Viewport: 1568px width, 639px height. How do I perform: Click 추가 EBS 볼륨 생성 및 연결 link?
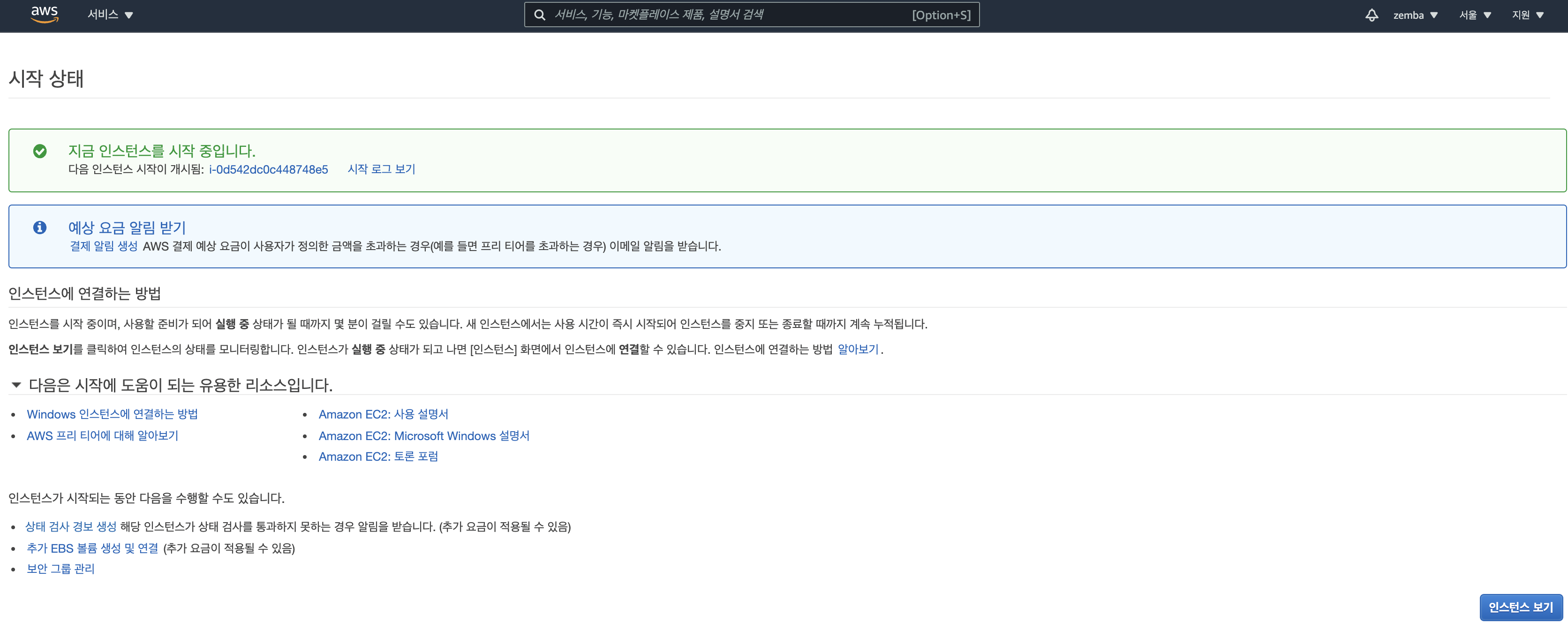click(x=92, y=548)
